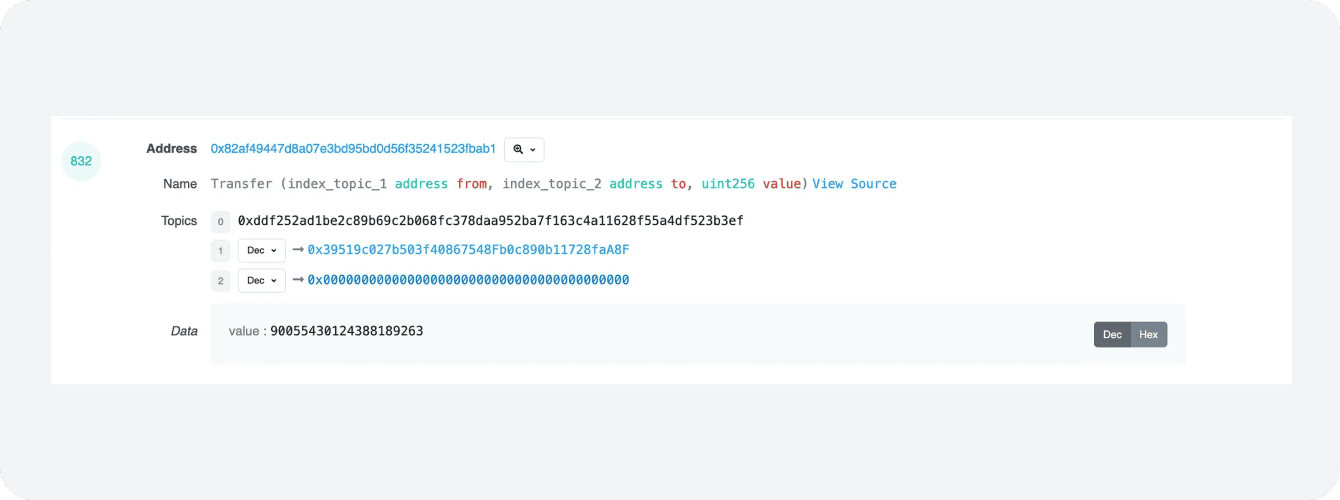1340x500 pixels.
Task: Switch data display to Hex
Action: pos(1148,334)
